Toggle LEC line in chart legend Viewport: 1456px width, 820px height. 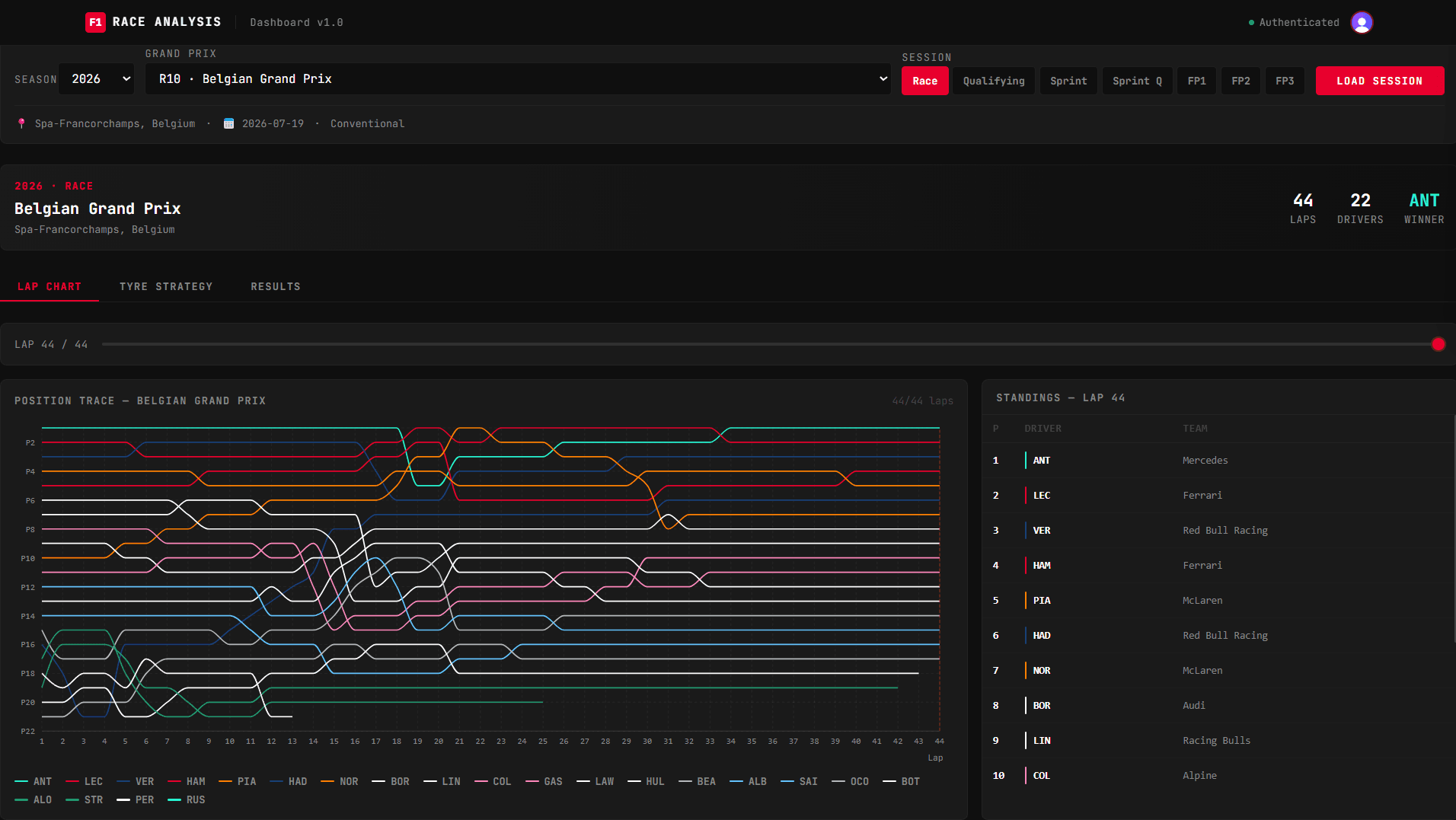tap(85, 781)
